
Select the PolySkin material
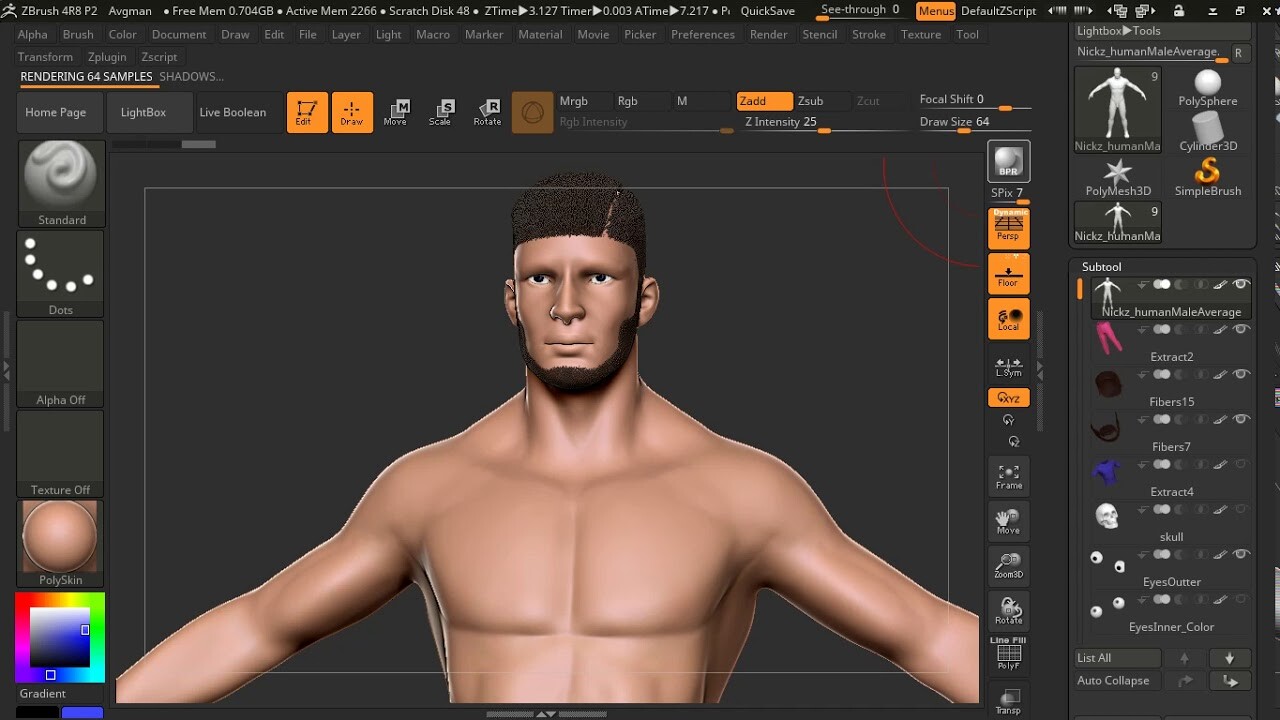tap(60, 537)
